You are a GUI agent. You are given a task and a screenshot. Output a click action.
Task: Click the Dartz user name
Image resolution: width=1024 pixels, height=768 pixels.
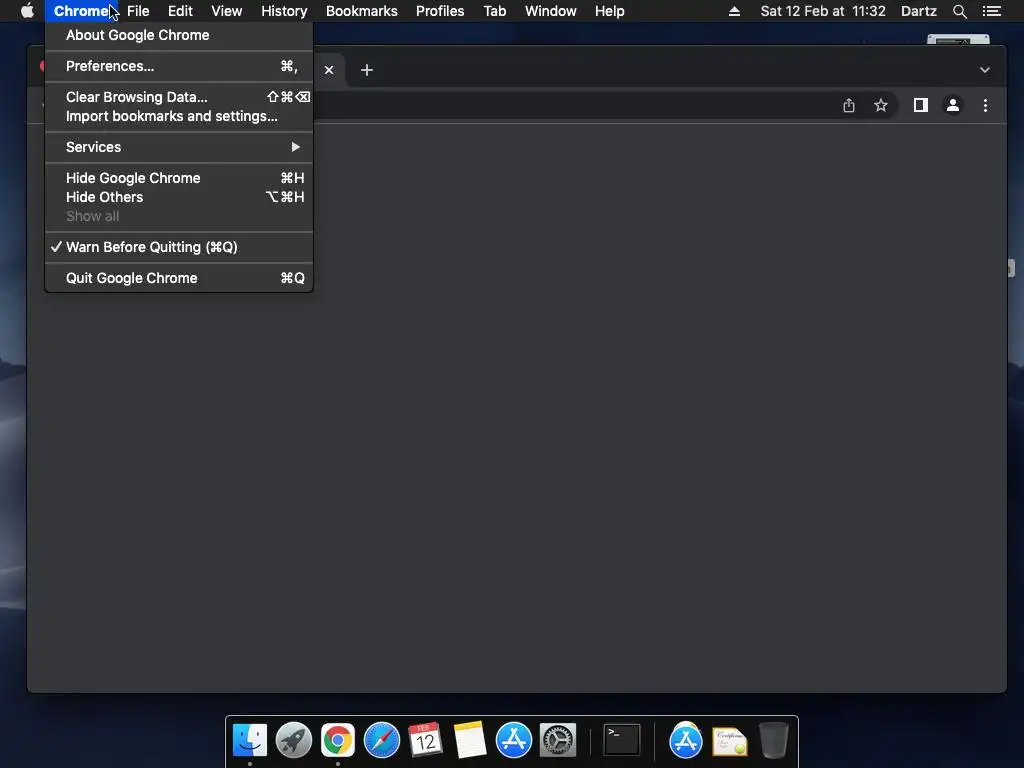(x=919, y=11)
